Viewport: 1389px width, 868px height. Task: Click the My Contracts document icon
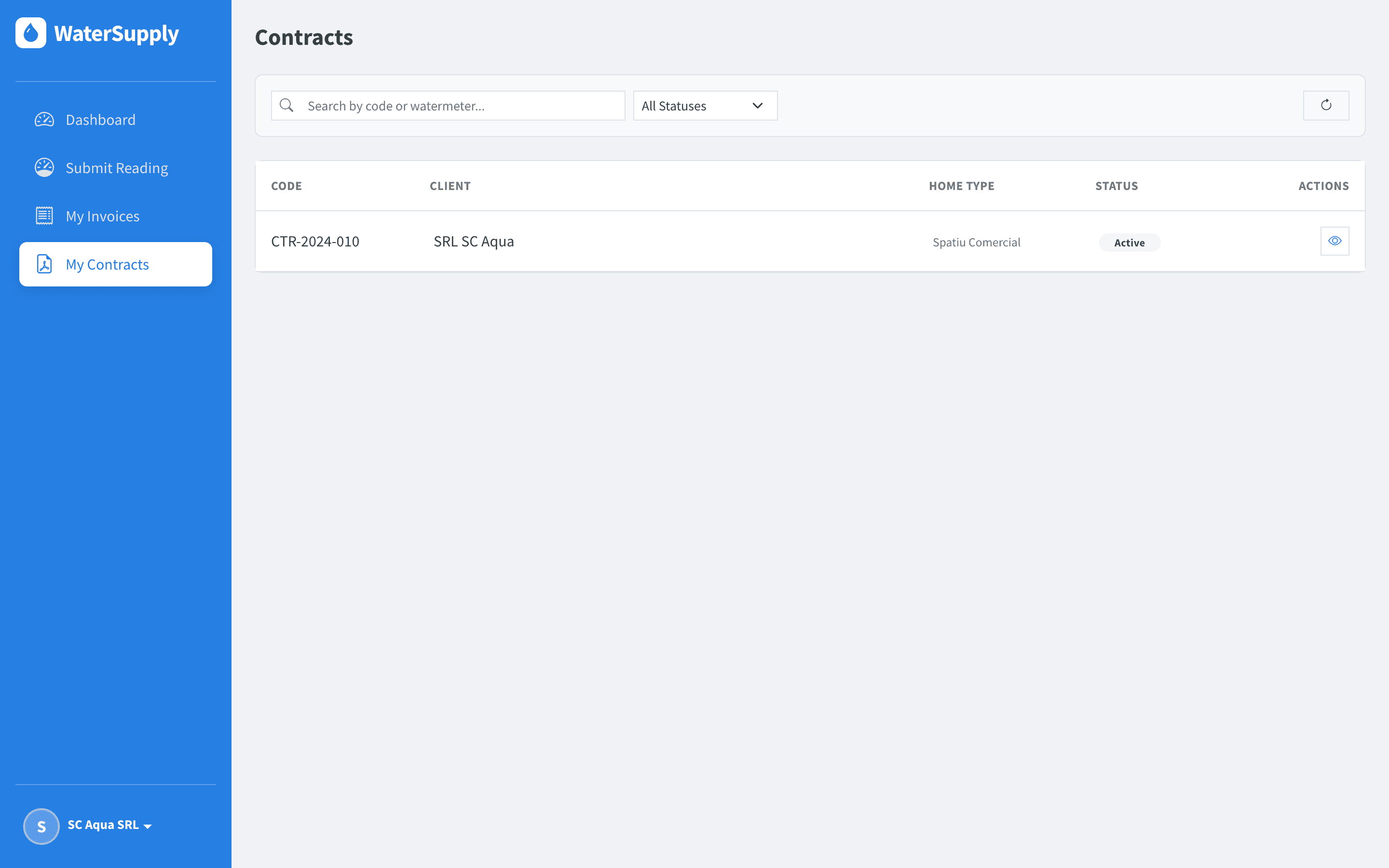tap(44, 264)
